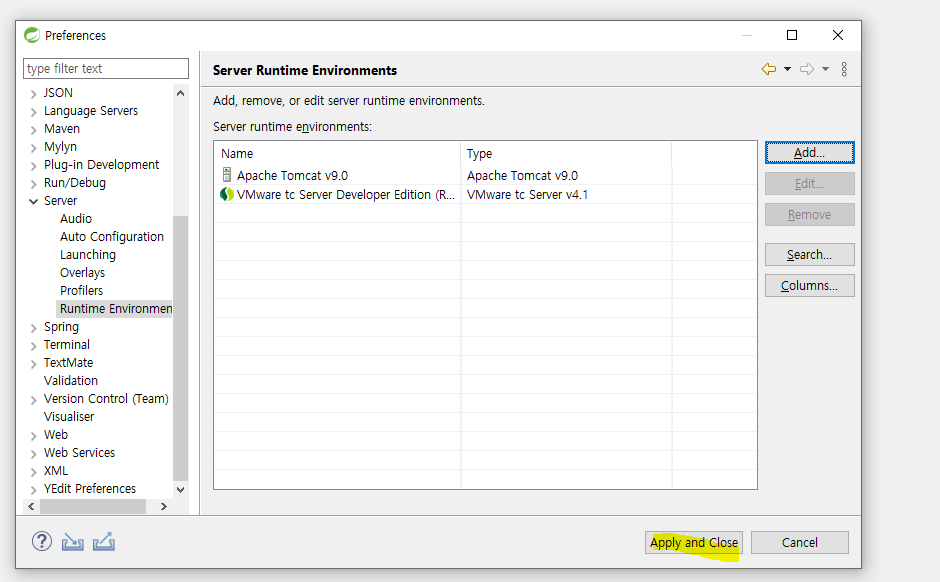This screenshot has height=582, width=940.
Task: Select Audio under Server
Action: point(76,219)
